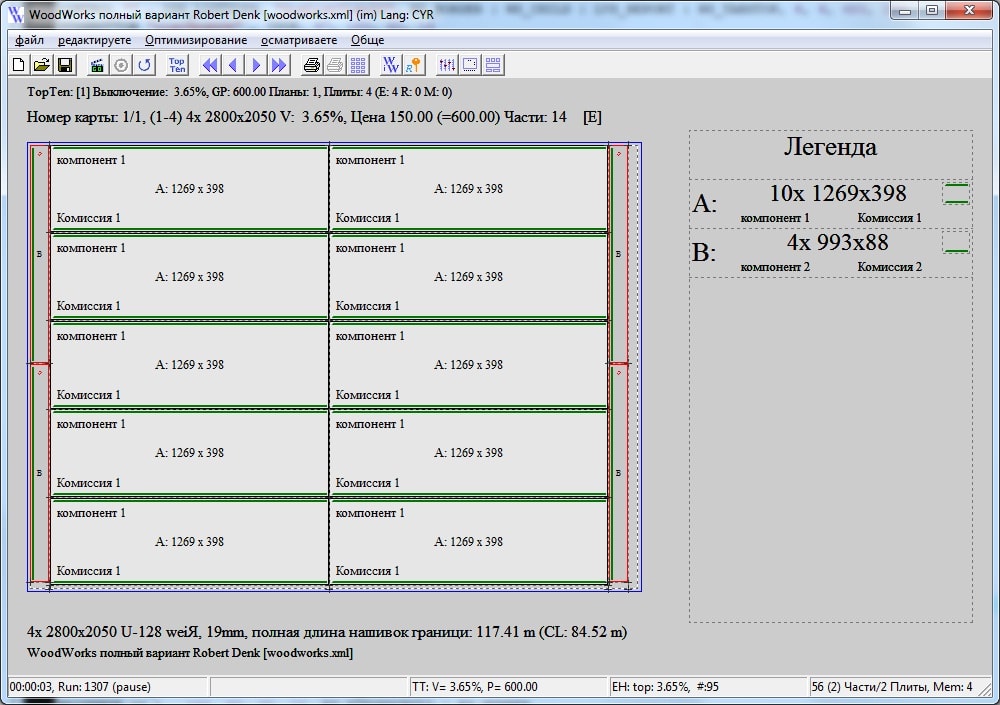
Task: Open settings with the sliders icon
Action: tap(446, 64)
